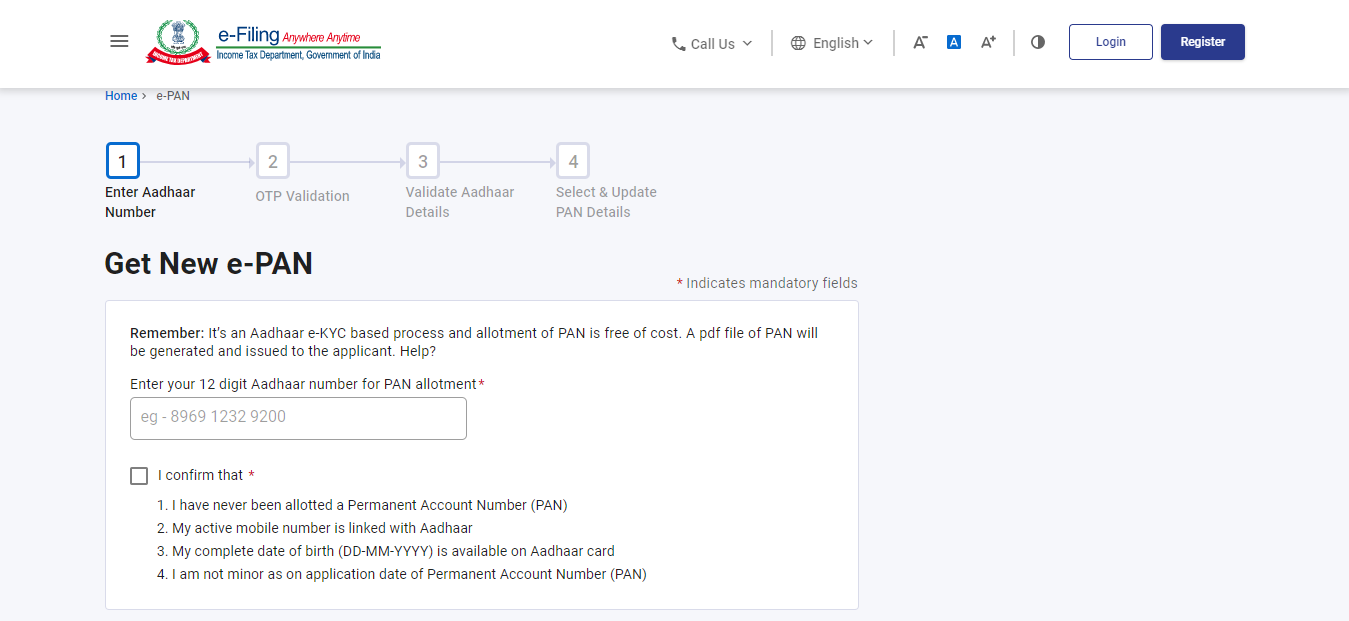The height and width of the screenshot is (621, 1349).
Task: Click the Register button
Action: [1202, 41]
